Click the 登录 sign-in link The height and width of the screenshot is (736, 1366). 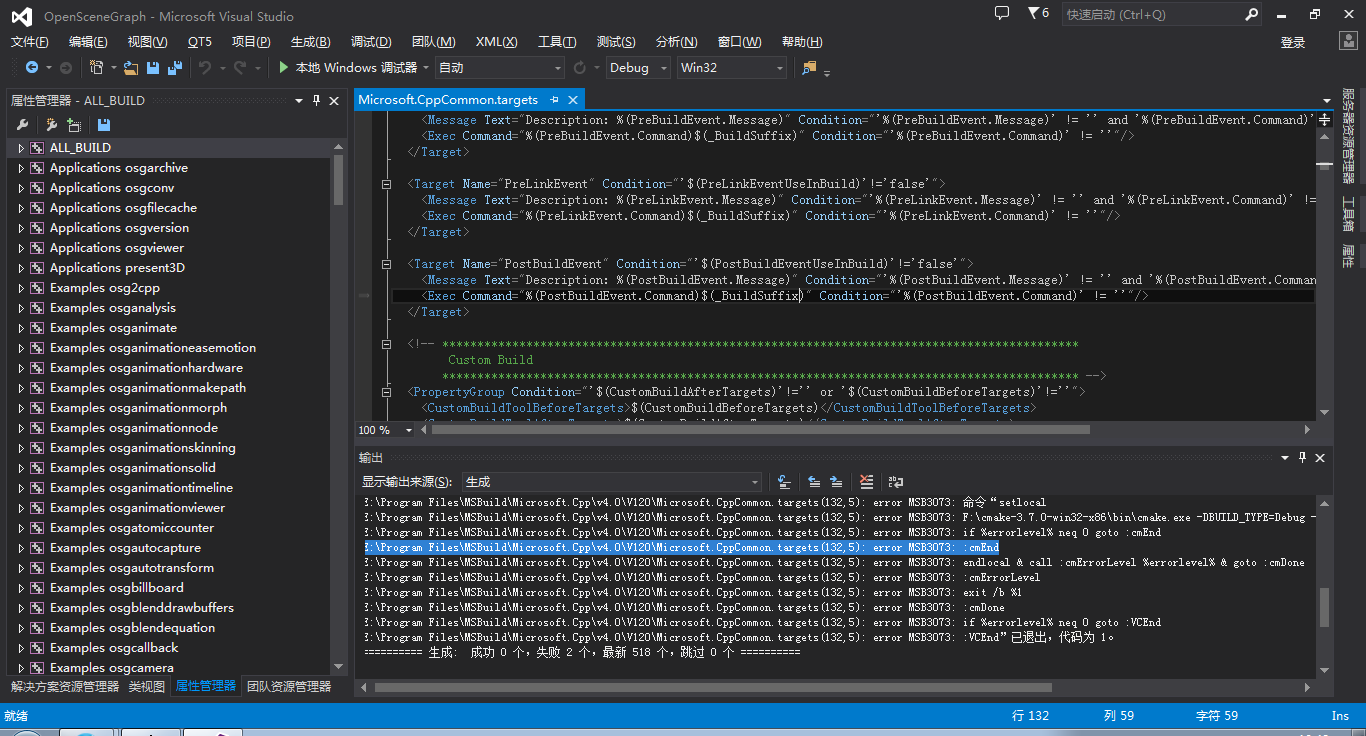pyautogui.click(x=1293, y=42)
